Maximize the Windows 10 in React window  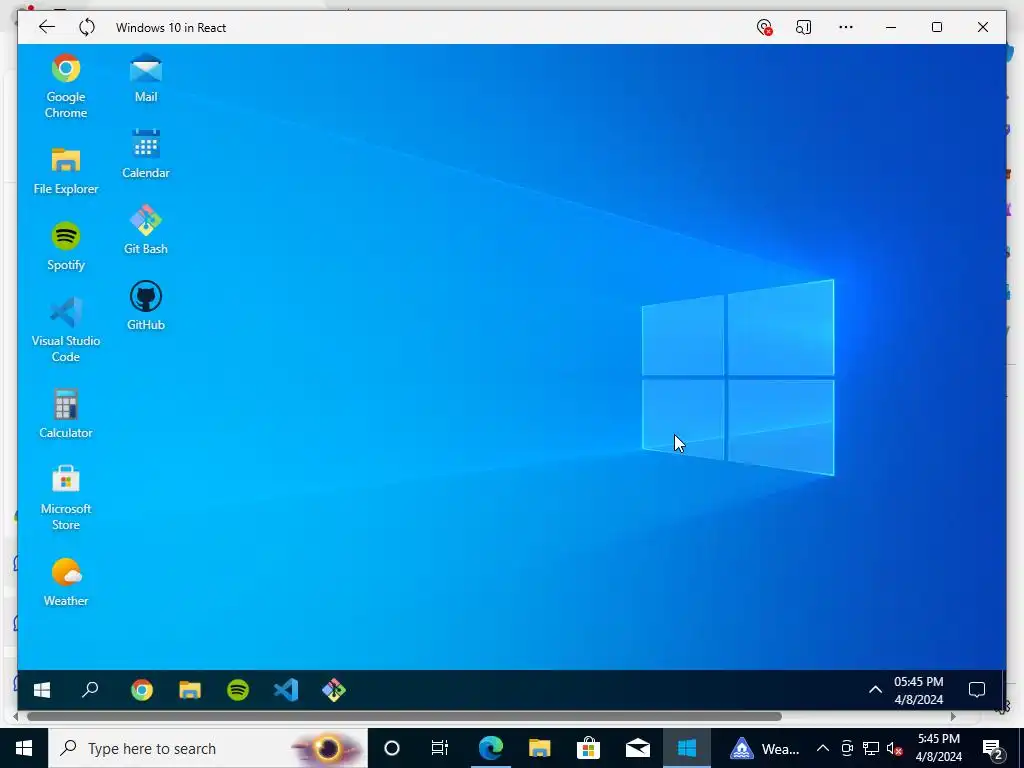(x=936, y=27)
